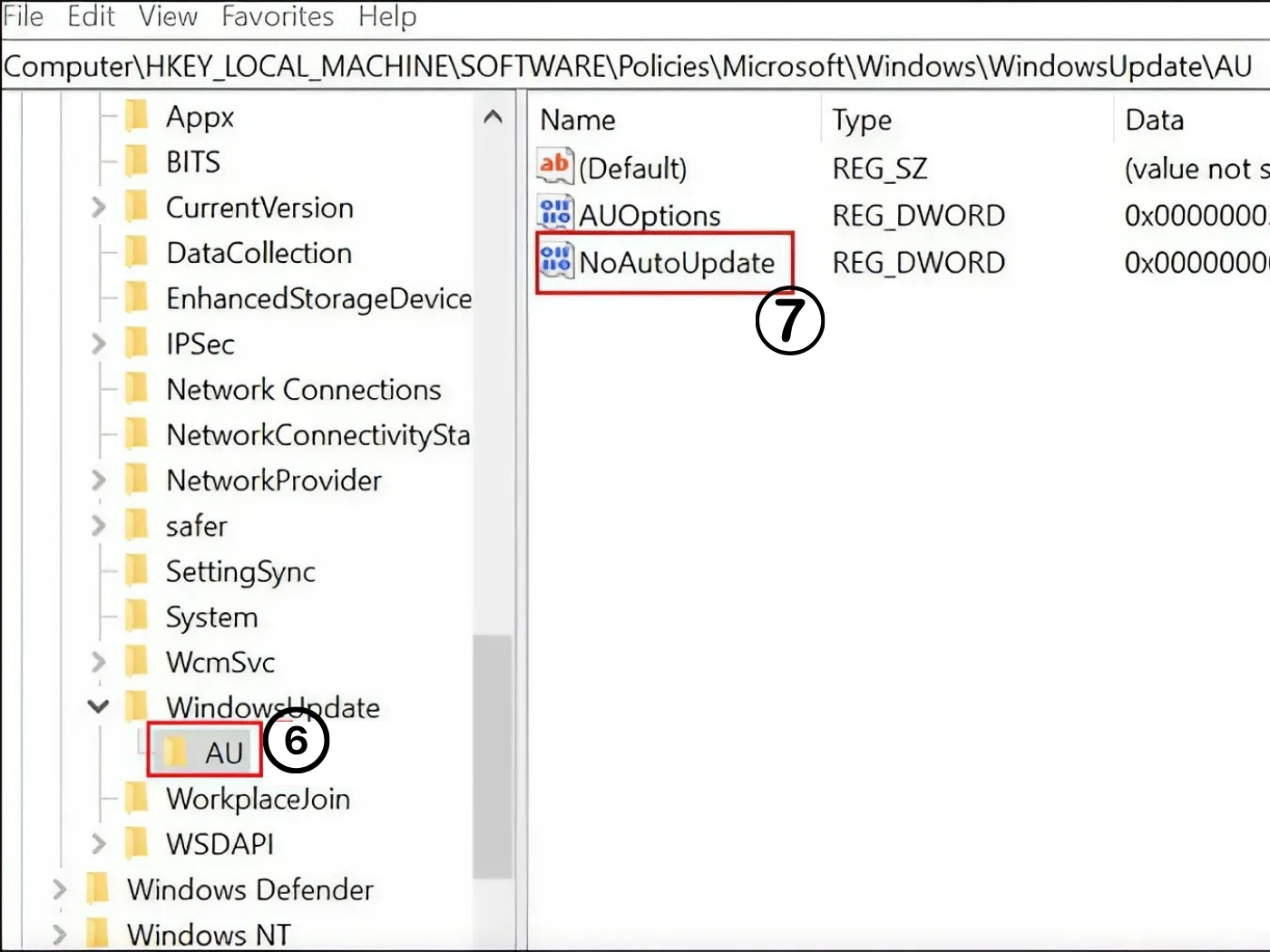The width and height of the screenshot is (1270, 952).
Task: Select the AU key label
Action: pyautogui.click(x=223, y=753)
